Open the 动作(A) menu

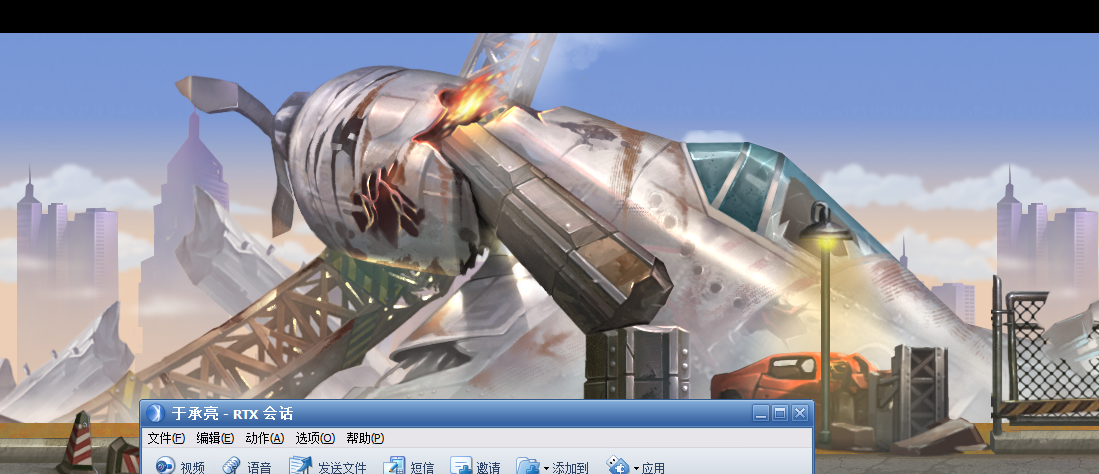point(265,438)
